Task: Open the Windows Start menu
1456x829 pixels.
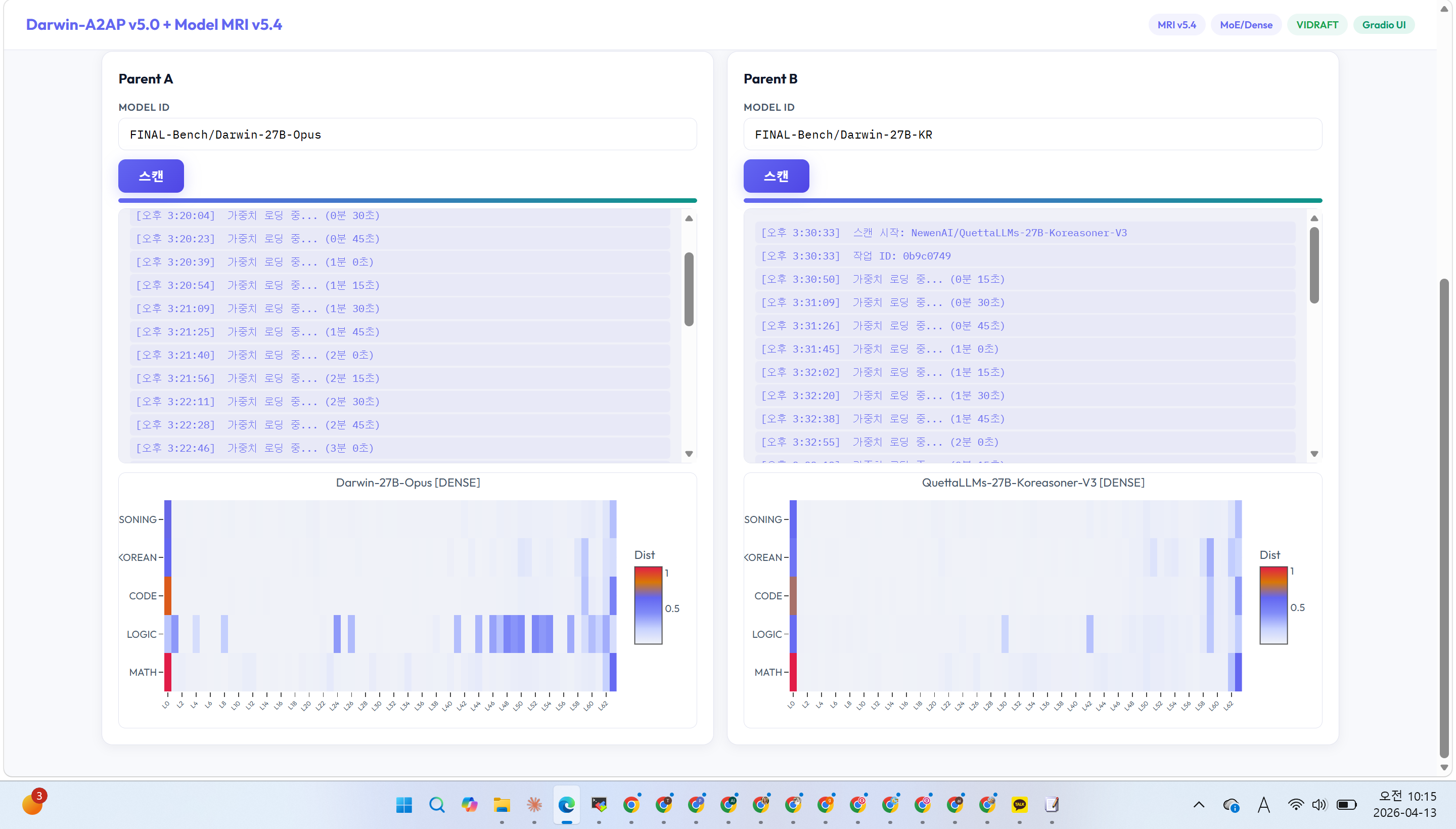Action: click(x=404, y=805)
